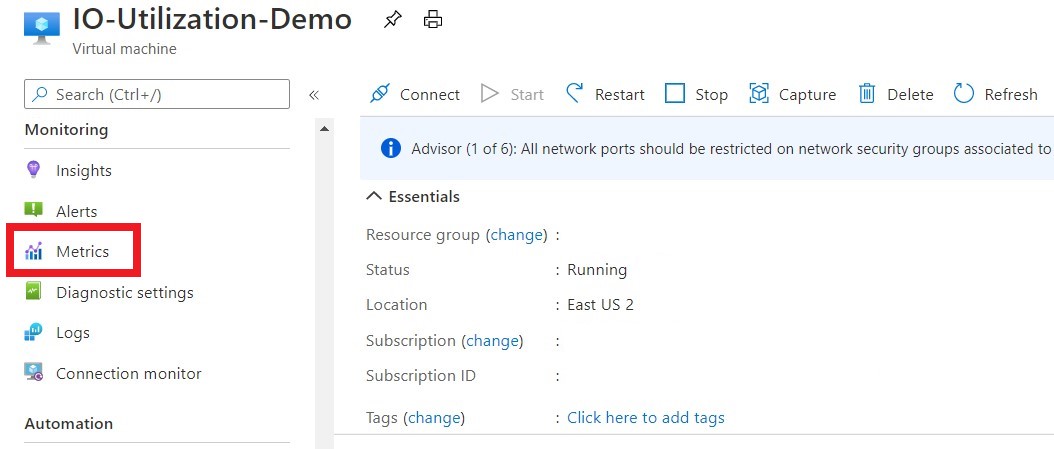Click the "Click here to add tags" link
This screenshot has width=1054, height=449.
pyautogui.click(x=645, y=418)
